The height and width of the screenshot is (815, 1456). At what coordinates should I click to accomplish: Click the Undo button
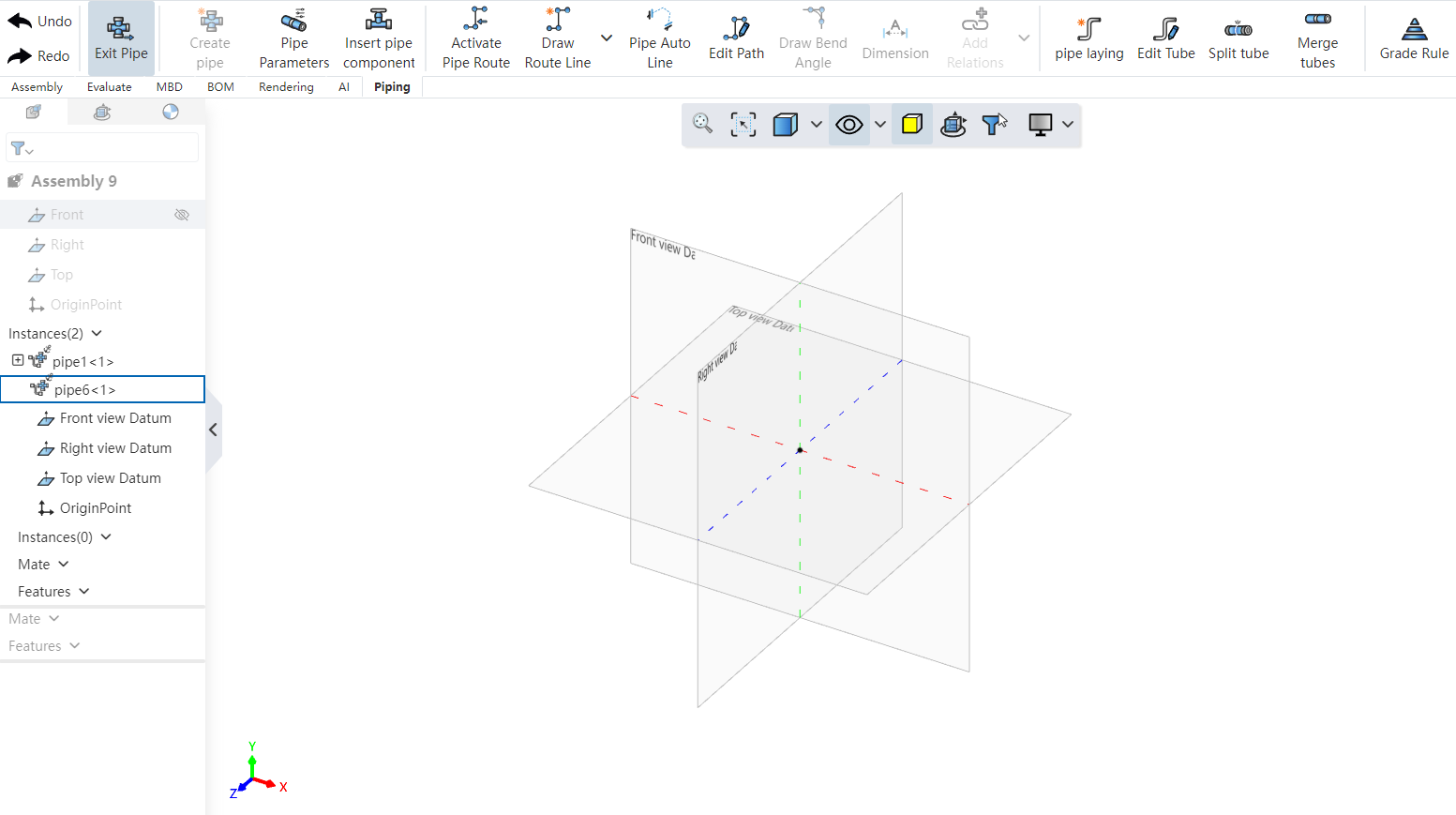coord(39,21)
